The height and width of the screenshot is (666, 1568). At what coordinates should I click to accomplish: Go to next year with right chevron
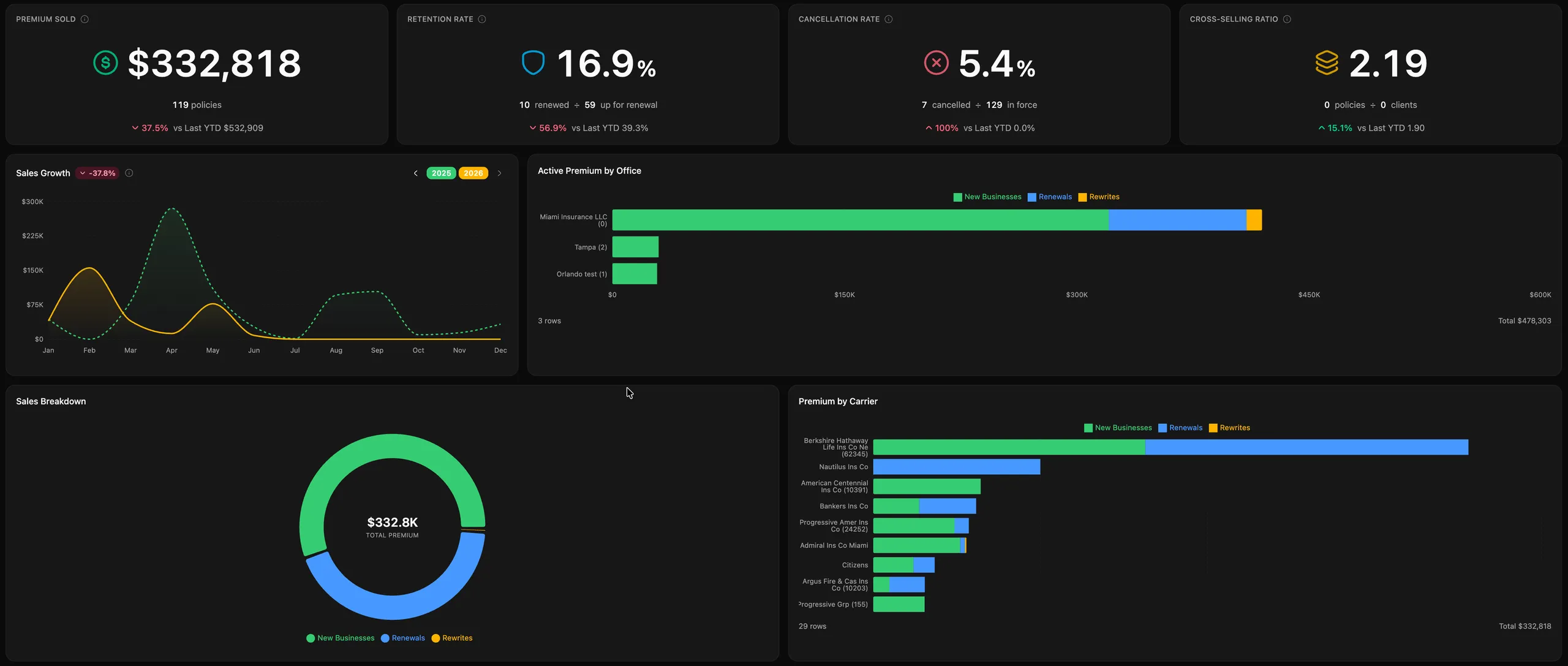(x=500, y=173)
